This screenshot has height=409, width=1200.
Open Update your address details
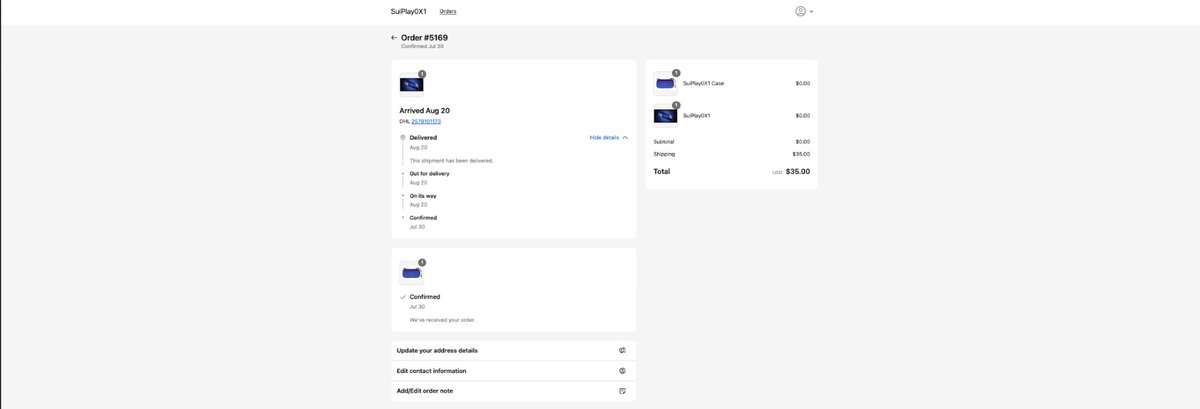click(513, 351)
